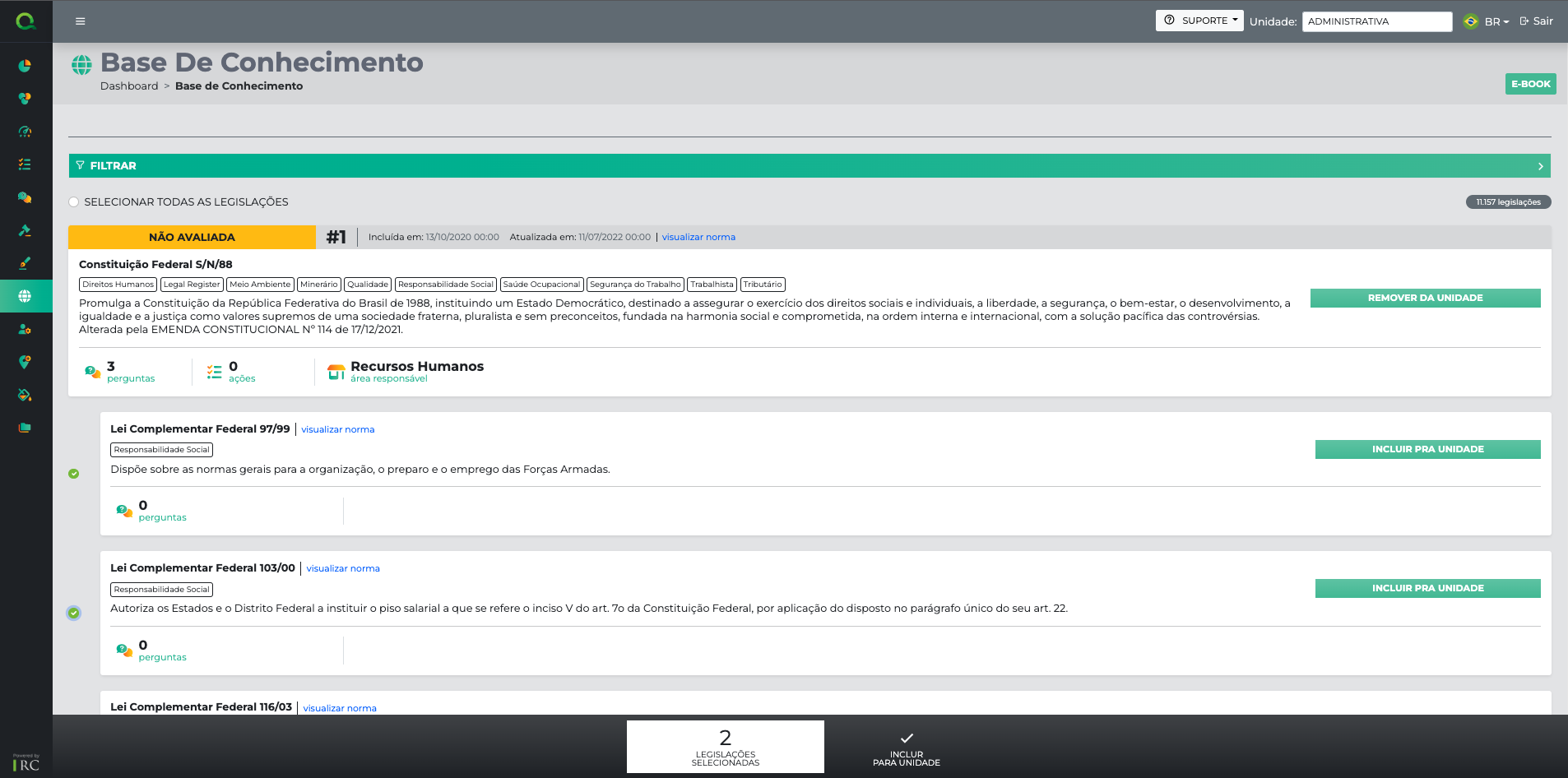The image size is (1568, 778).
Task: Open the checklist icon in the sidebar
Action: click(25, 164)
